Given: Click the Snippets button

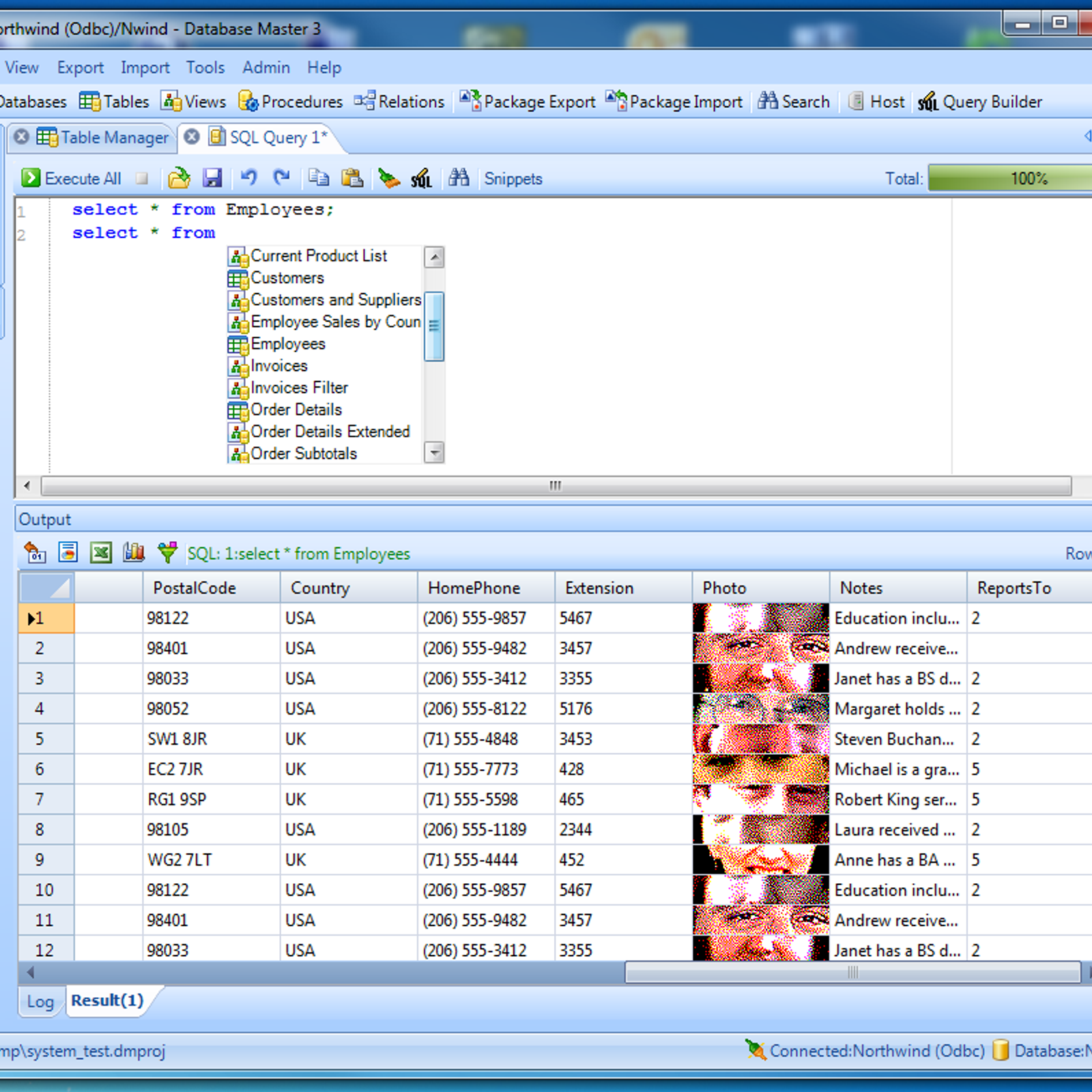Looking at the screenshot, I should pyautogui.click(x=513, y=179).
